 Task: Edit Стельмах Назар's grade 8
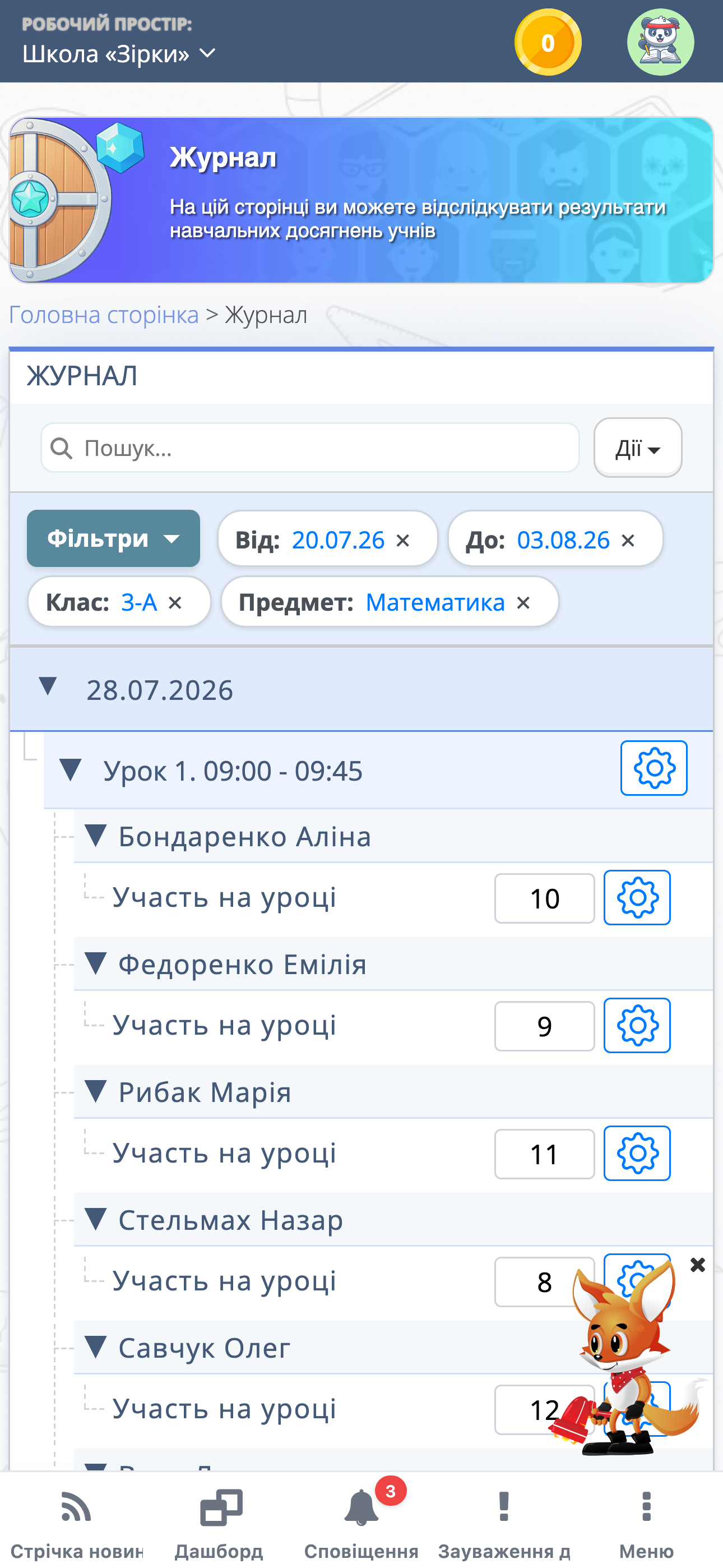click(x=545, y=1282)
